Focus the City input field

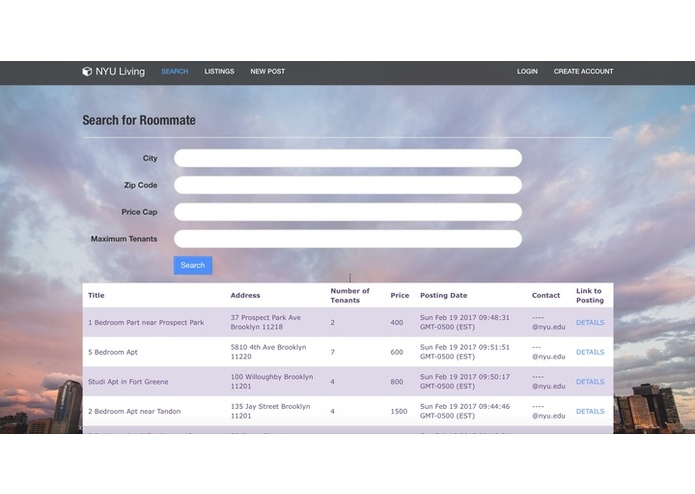(348, 158)
